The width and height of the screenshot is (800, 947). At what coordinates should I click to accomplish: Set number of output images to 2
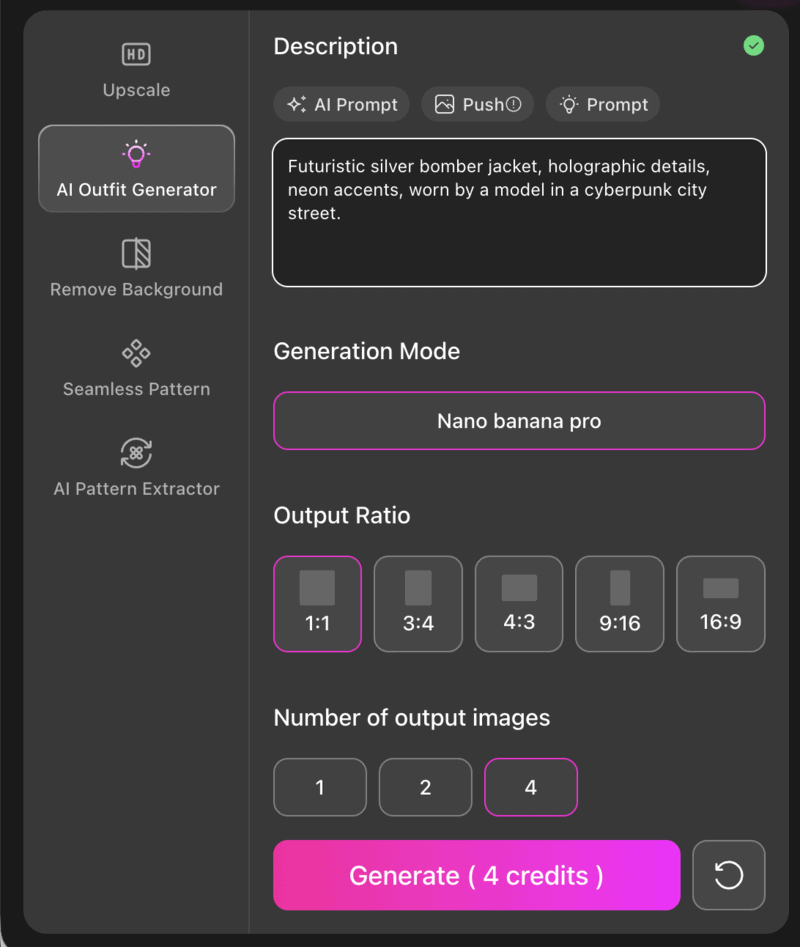tap(425, 787)
